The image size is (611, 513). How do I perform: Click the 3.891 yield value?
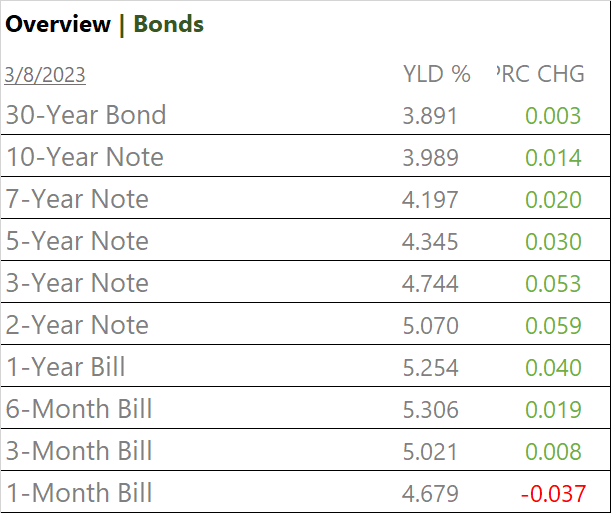click(430, 115)
